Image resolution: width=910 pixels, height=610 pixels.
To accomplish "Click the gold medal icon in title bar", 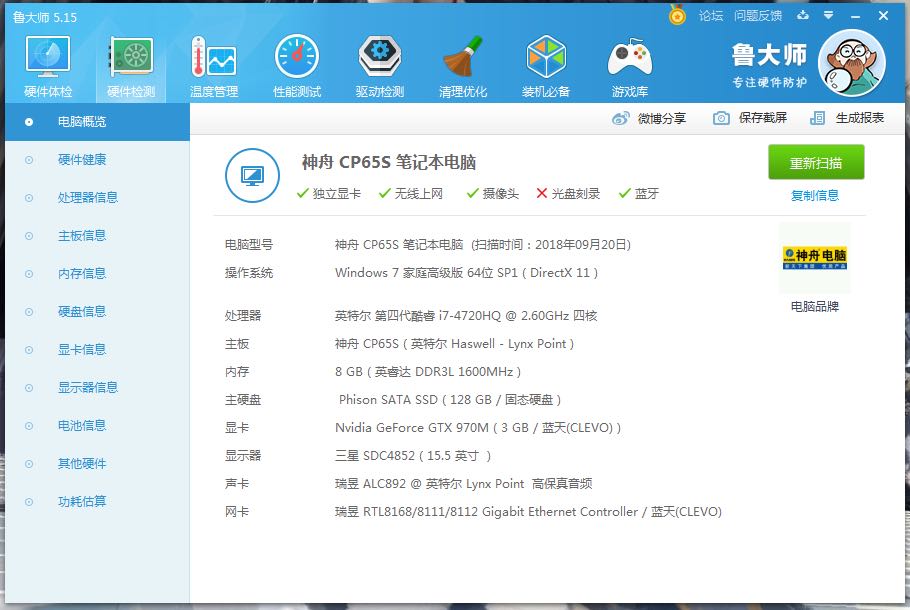I will pos(677,15).
